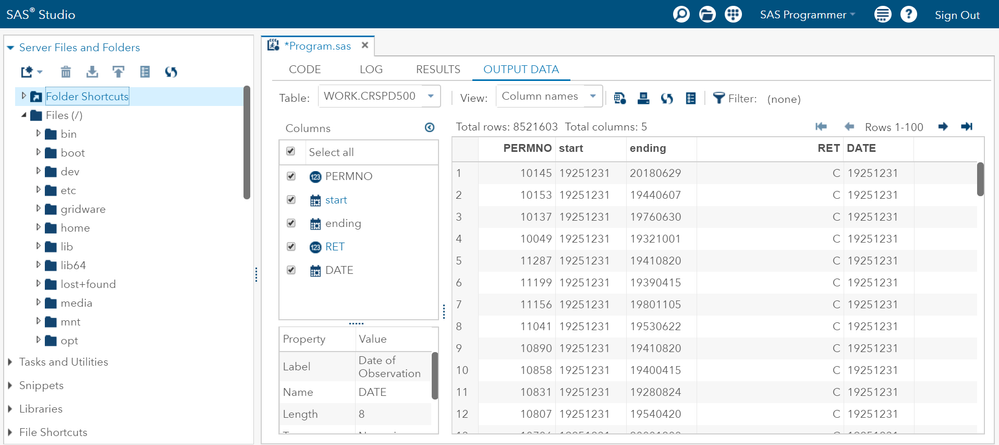
Task: Switch to the RESULTS tab
Action: 438,69
